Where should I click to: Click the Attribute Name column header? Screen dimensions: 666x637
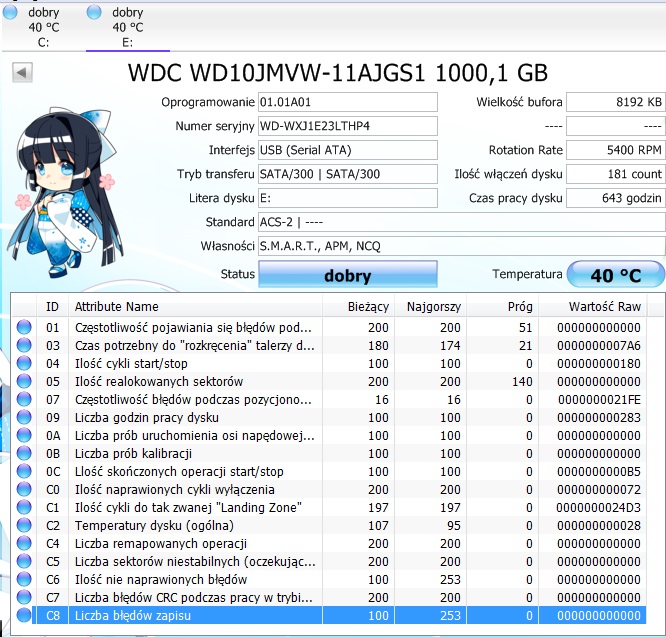coord(195,307)
